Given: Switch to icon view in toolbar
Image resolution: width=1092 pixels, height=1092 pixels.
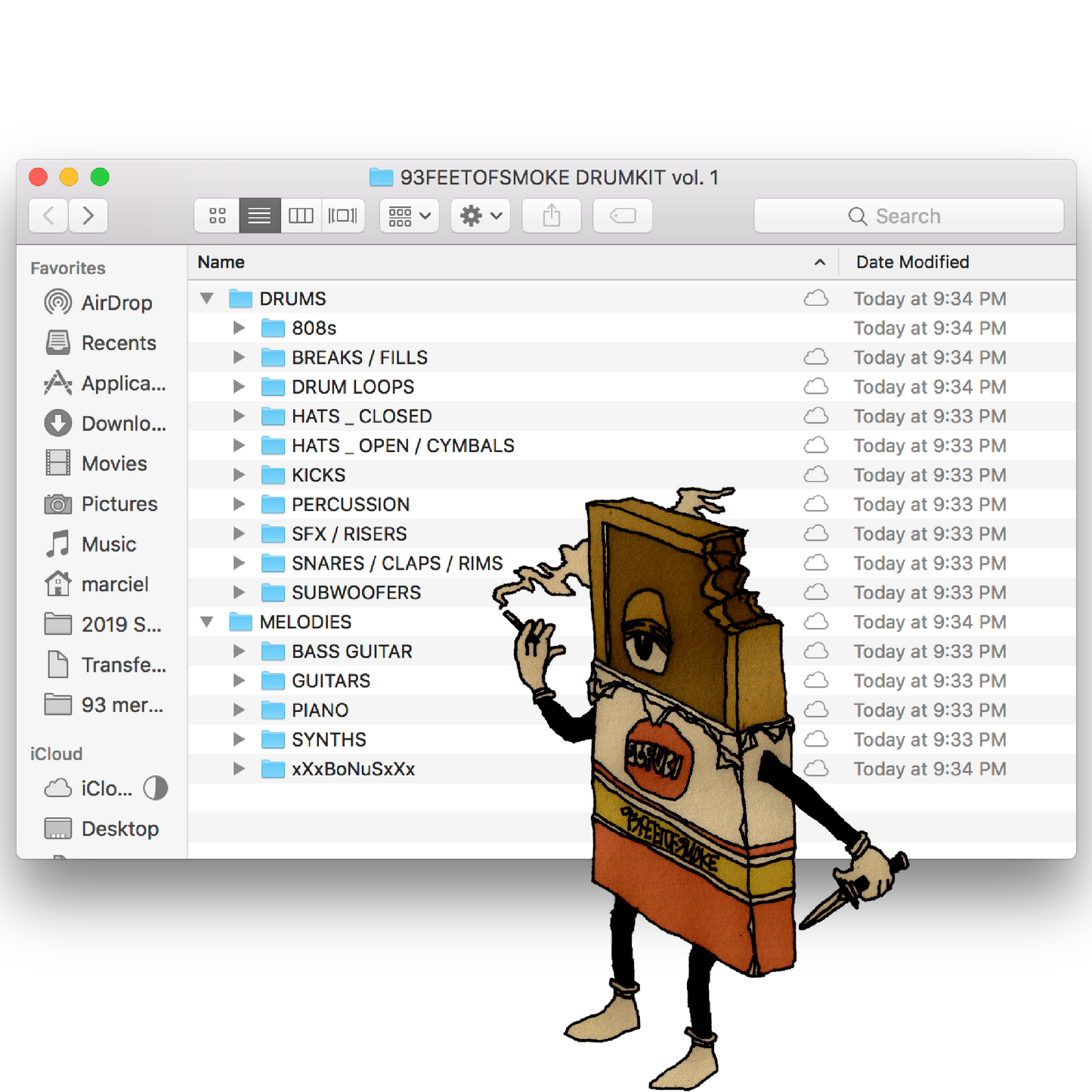Looking at the screenshot, I should (x=218, y=216).
